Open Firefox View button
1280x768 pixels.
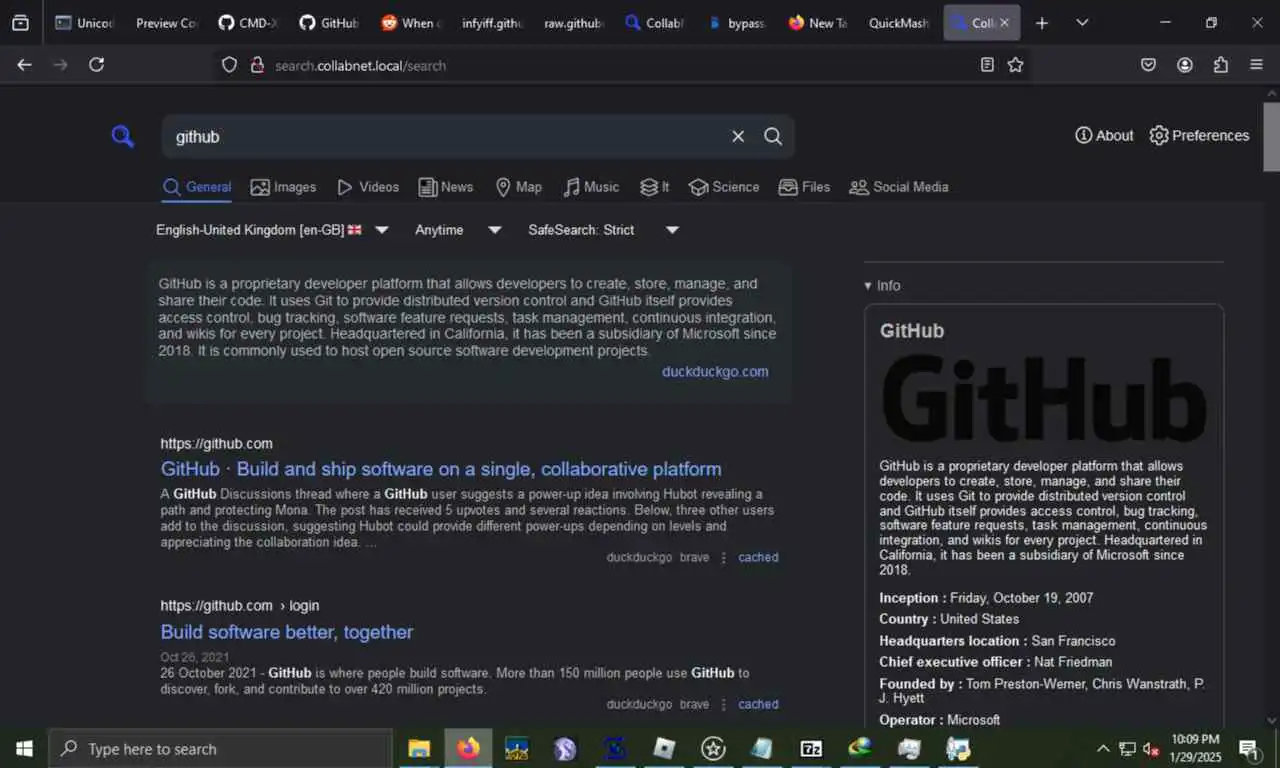[x=20, y=23]
